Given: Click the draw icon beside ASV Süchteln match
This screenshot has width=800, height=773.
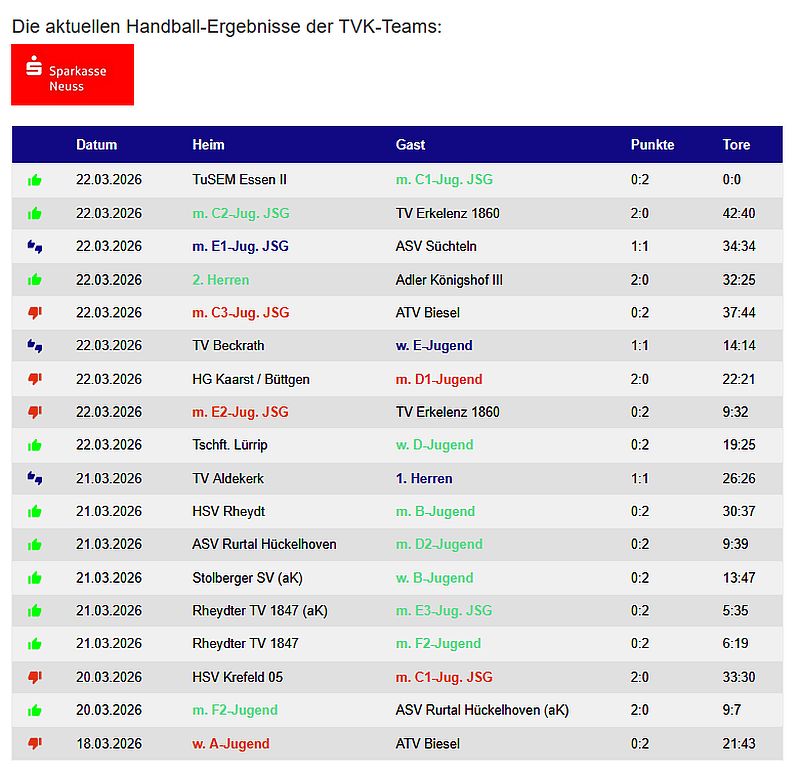Looking at the screenshot, I should (35, 246).
